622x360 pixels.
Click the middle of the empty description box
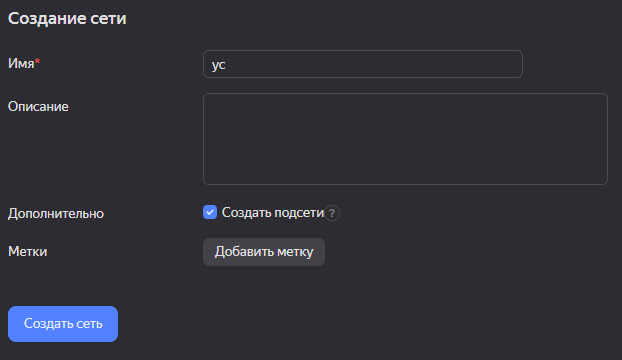point(405,139)
